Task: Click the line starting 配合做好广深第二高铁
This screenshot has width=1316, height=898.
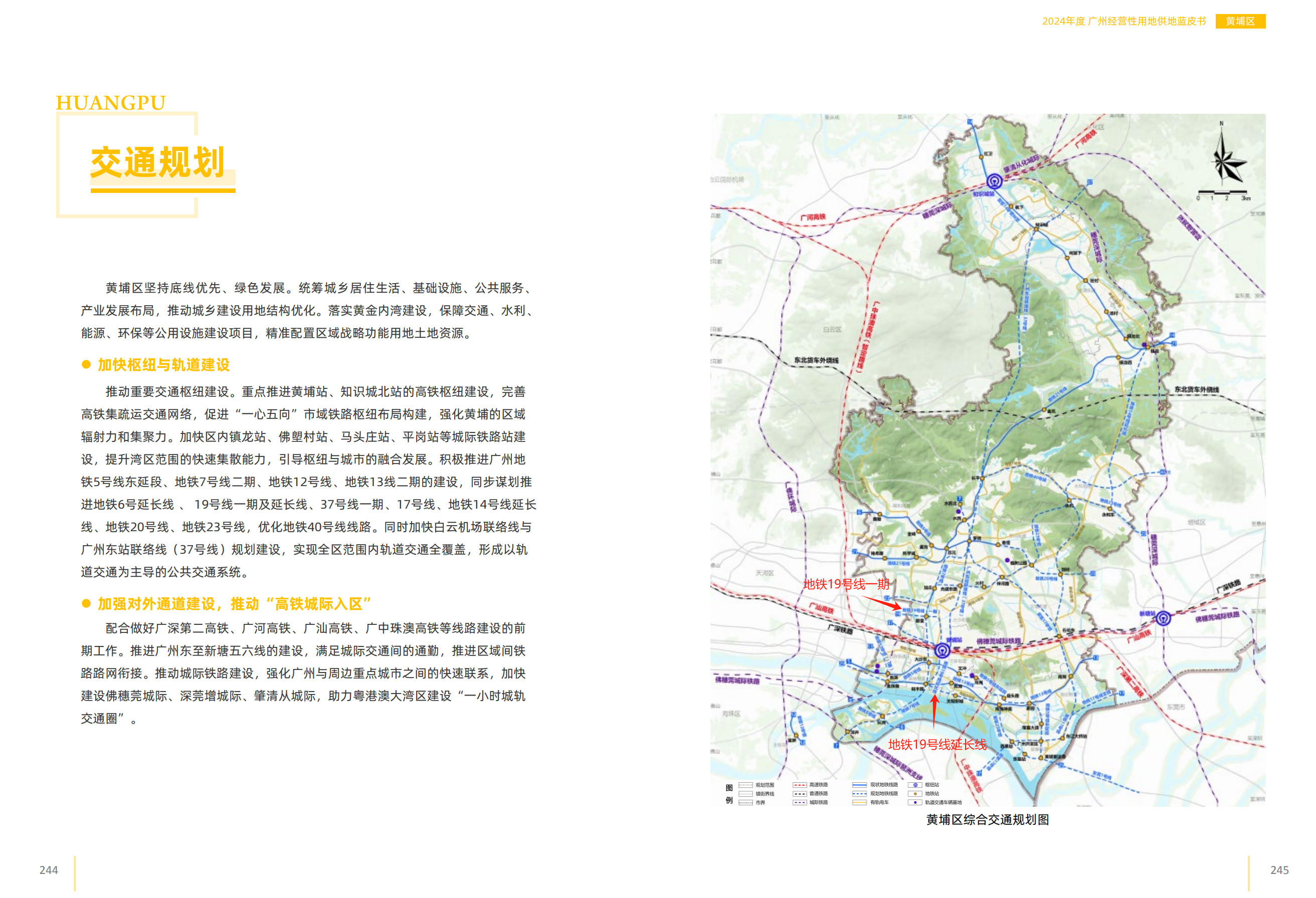Action: [315, 628]
